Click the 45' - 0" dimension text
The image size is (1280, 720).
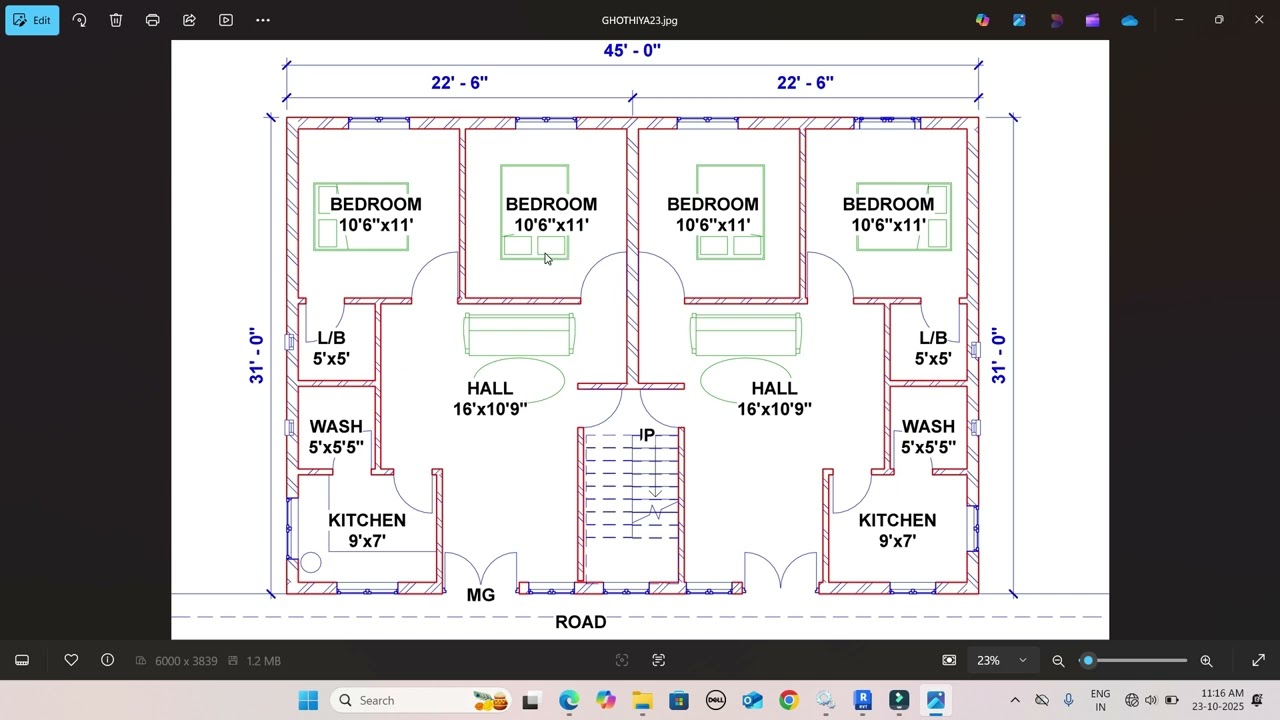632,50
